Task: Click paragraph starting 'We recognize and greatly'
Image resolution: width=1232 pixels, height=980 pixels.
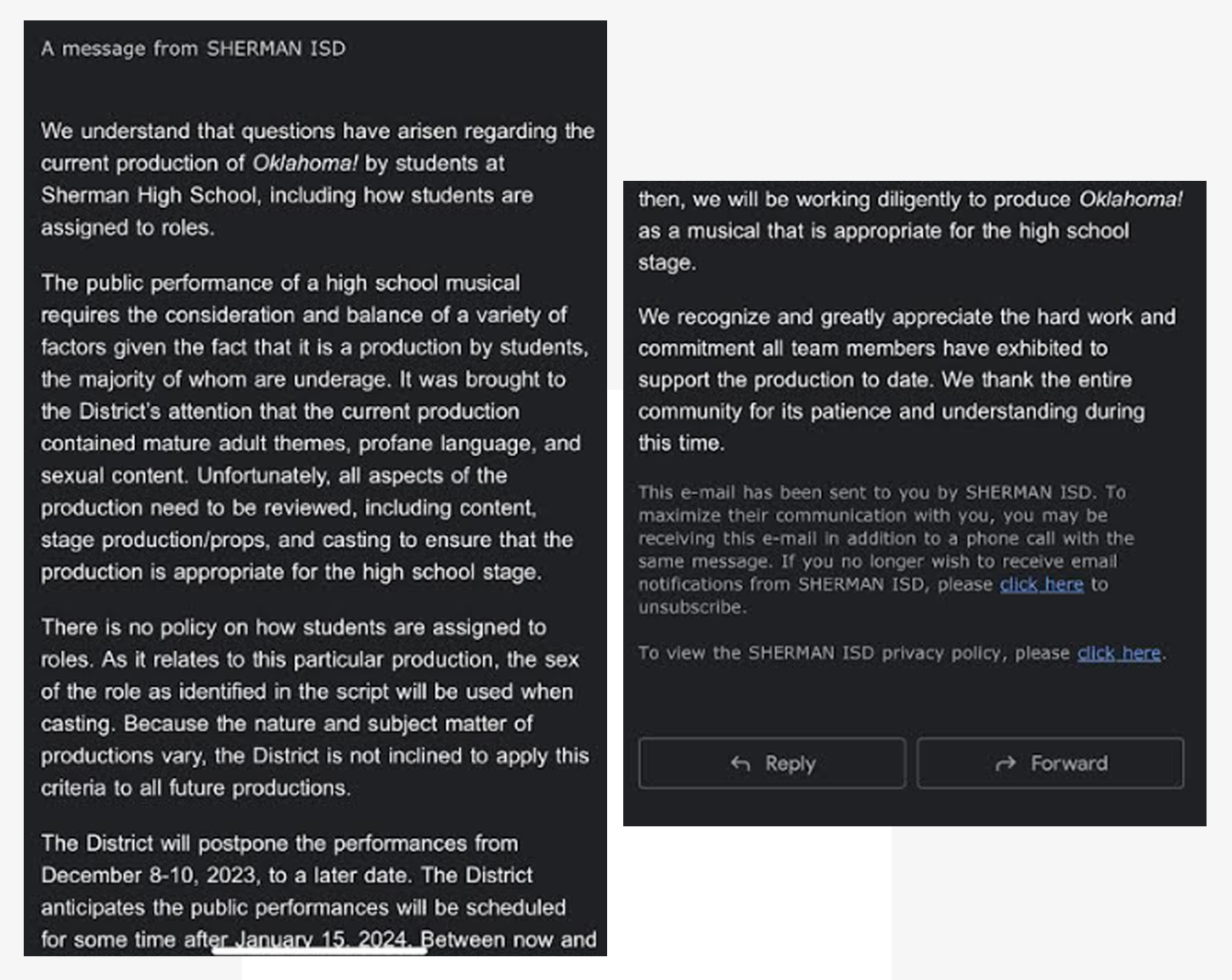Action: click(x=906, y=380)
